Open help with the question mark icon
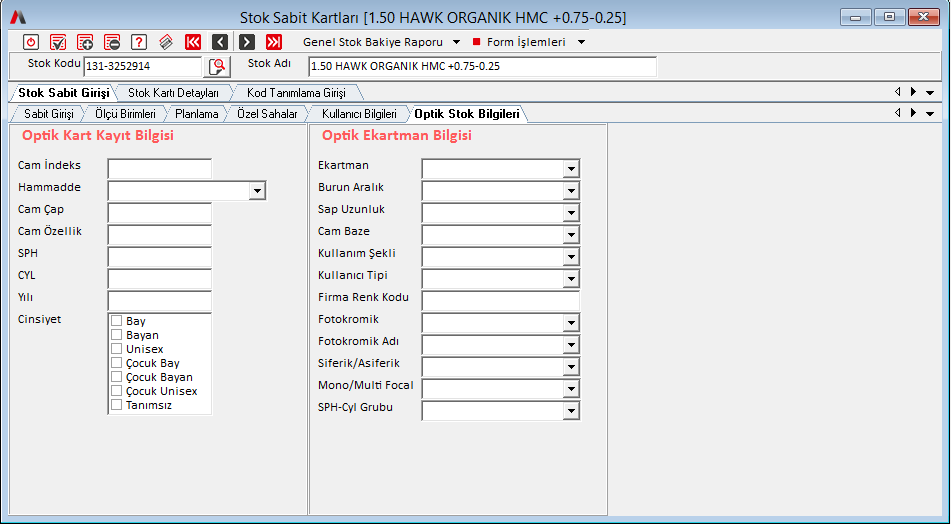Image resolution: width=951 pixels, height=524 pixels. click(139, 42)
